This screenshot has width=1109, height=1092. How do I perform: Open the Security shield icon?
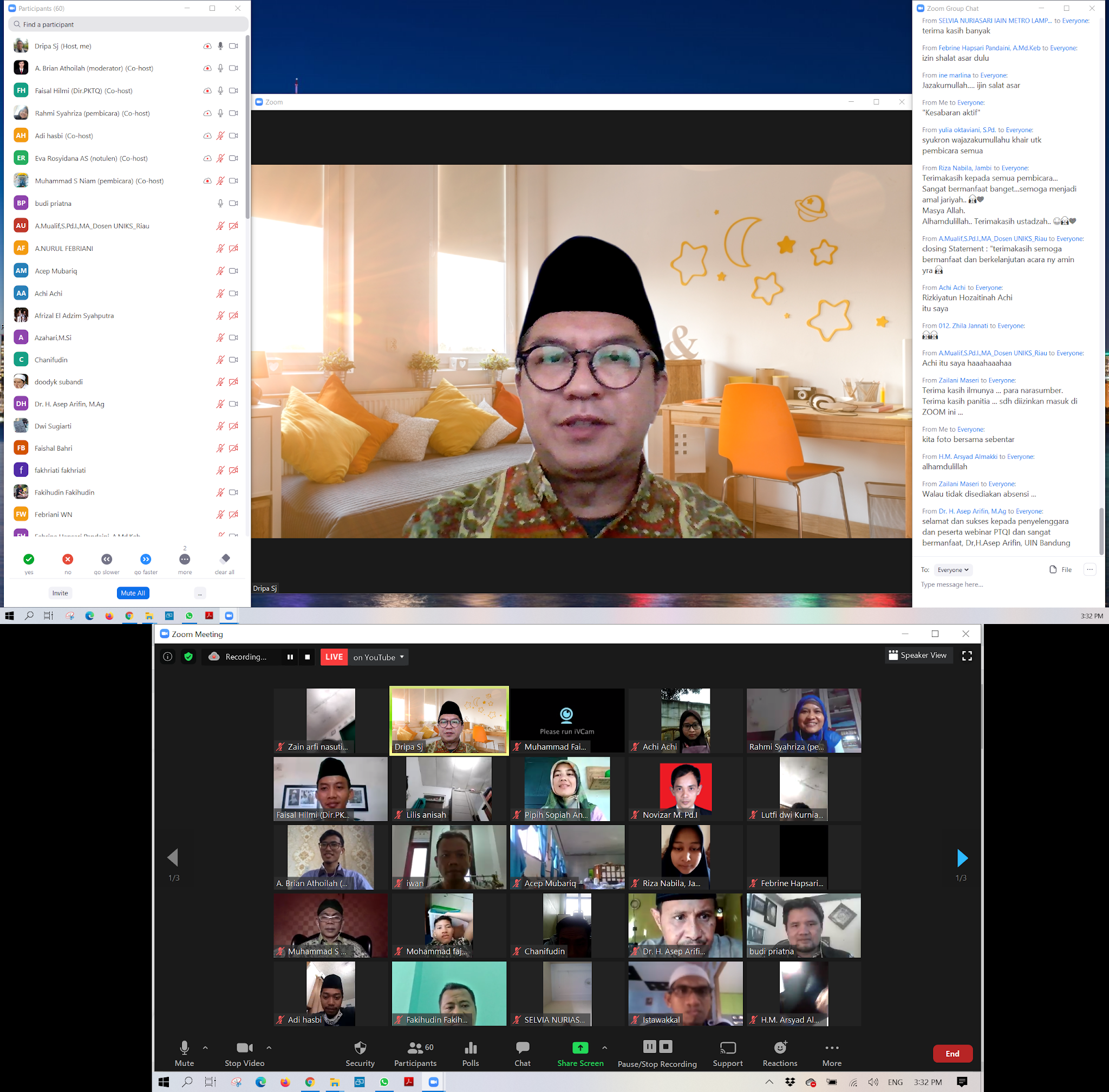coord(360,1049)
